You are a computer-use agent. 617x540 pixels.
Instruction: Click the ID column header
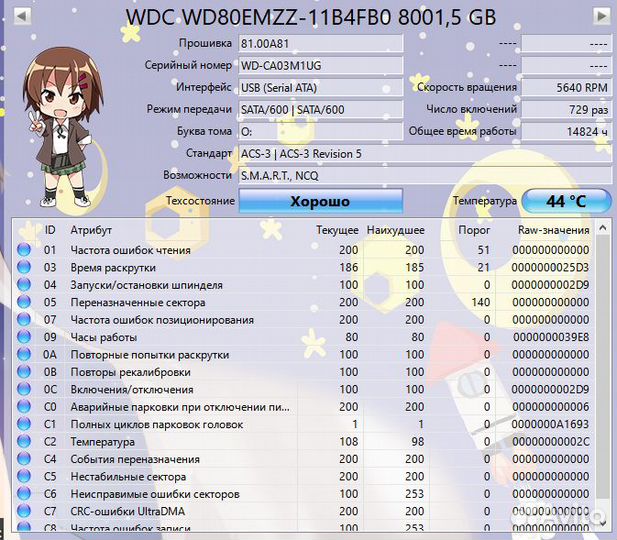tap(50, 230)
